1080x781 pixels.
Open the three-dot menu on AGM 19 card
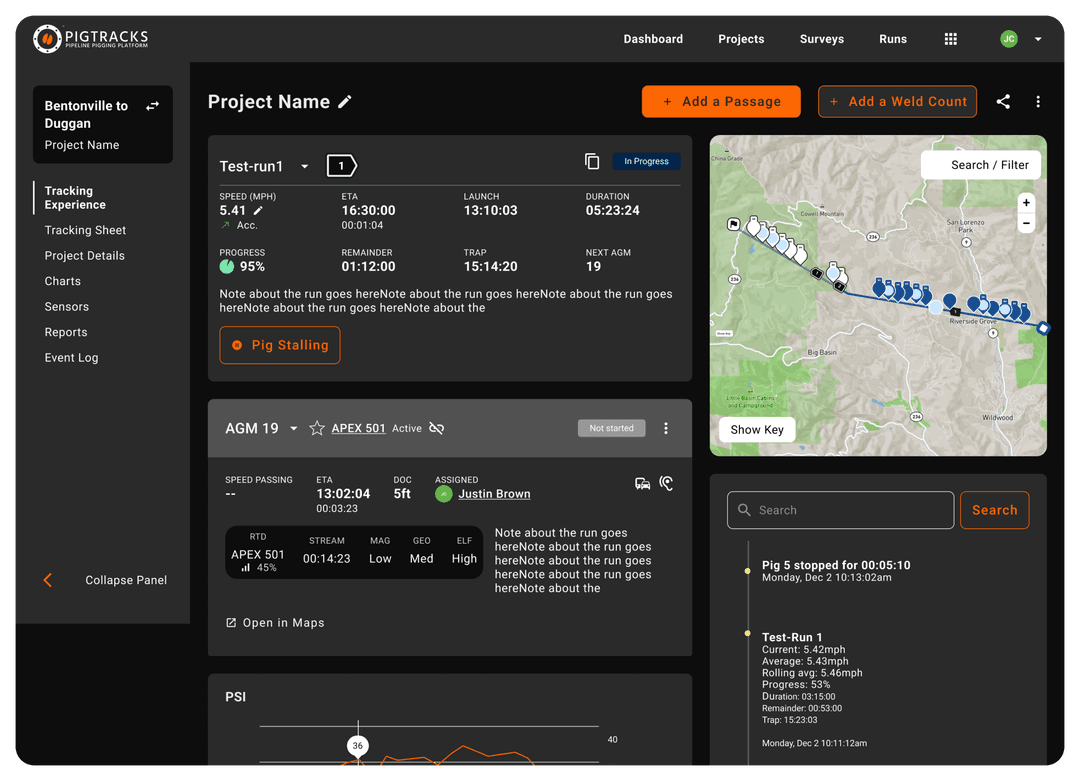[x=665, y=428]
